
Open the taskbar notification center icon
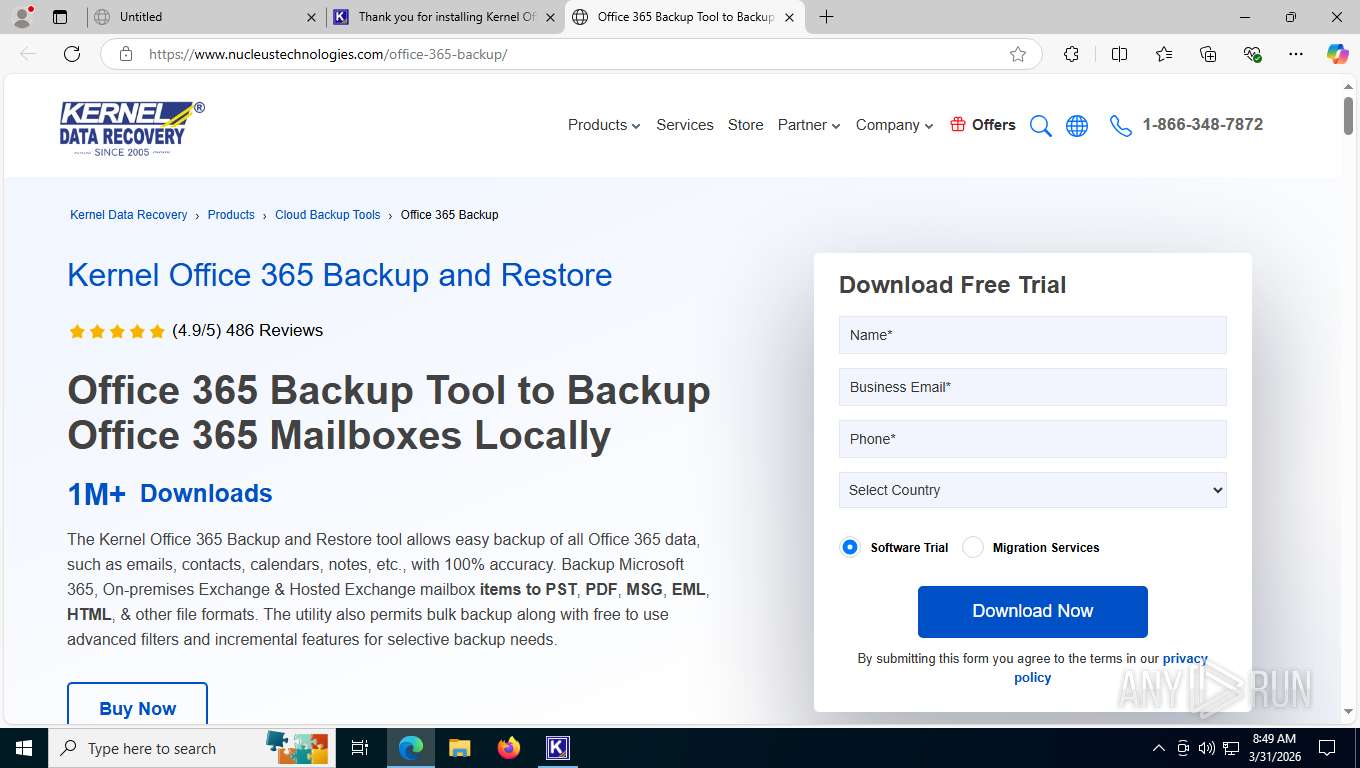(x=1327, y=748)
